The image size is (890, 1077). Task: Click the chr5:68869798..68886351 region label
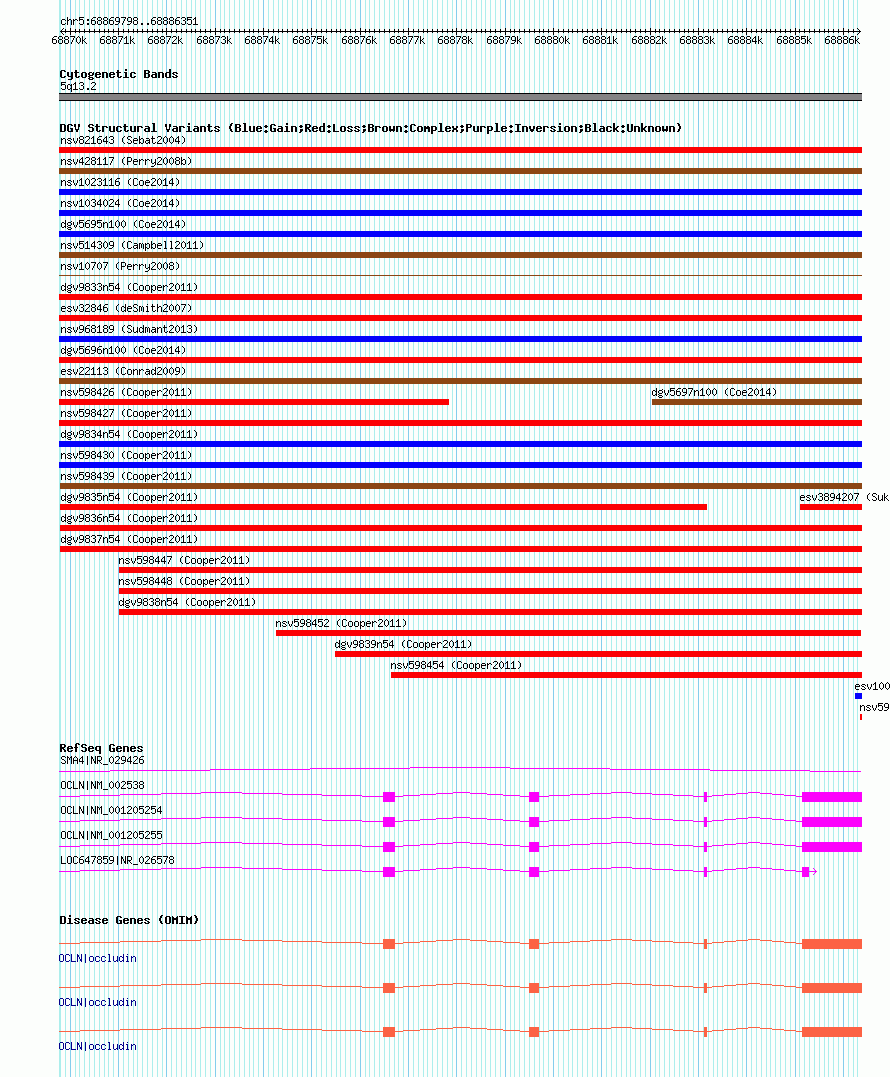(x=129, y=21)
